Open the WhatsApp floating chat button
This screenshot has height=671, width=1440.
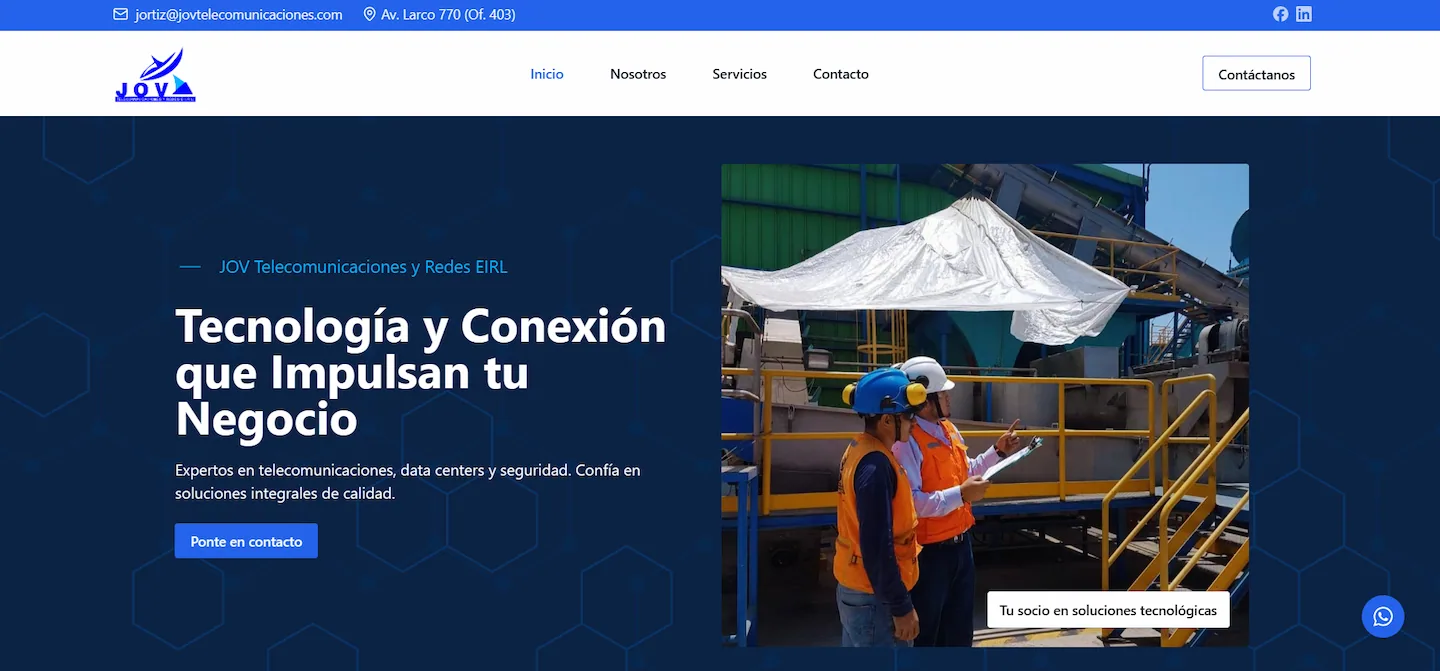click(x=1383, y=617)
